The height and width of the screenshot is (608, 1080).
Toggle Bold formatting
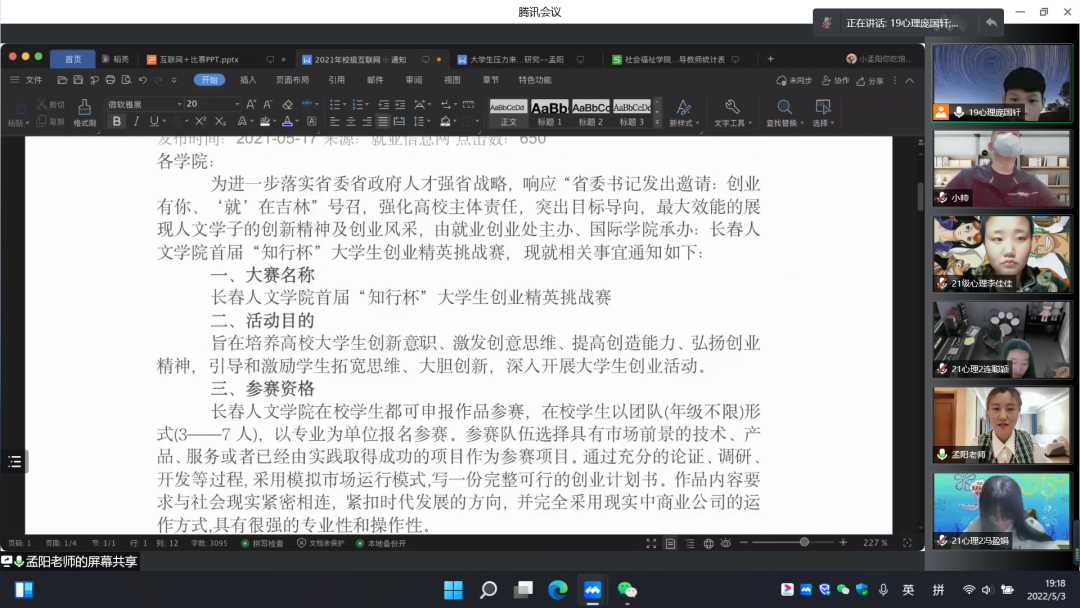117,121
